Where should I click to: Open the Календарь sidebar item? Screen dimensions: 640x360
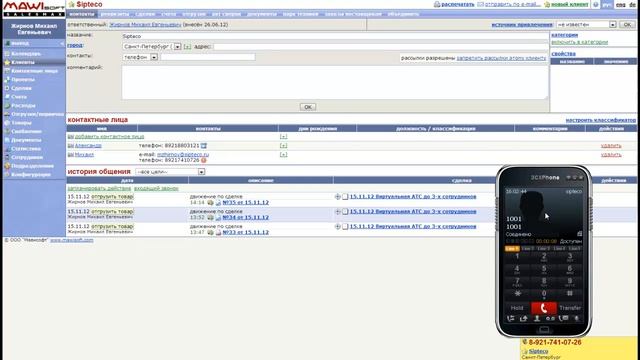[26, 53]
